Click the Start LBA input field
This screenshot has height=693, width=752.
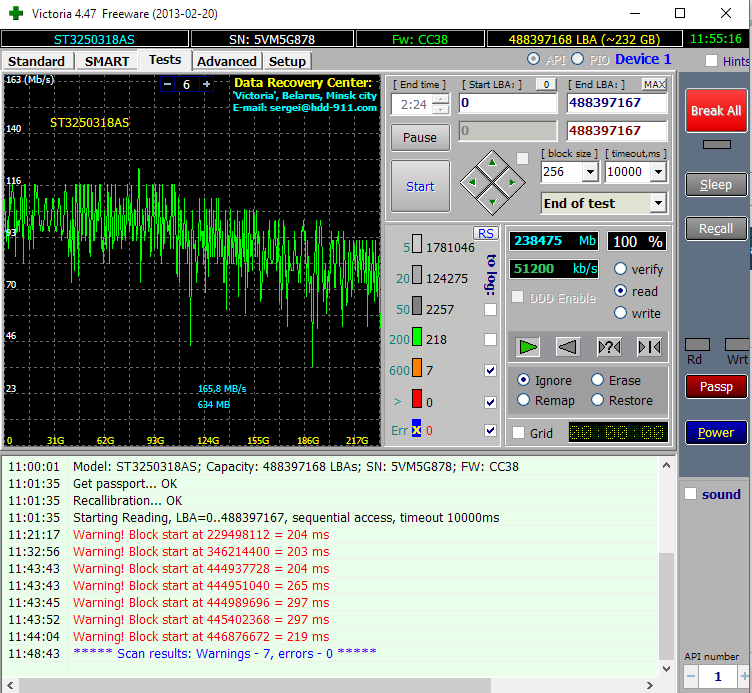[507, 103]
